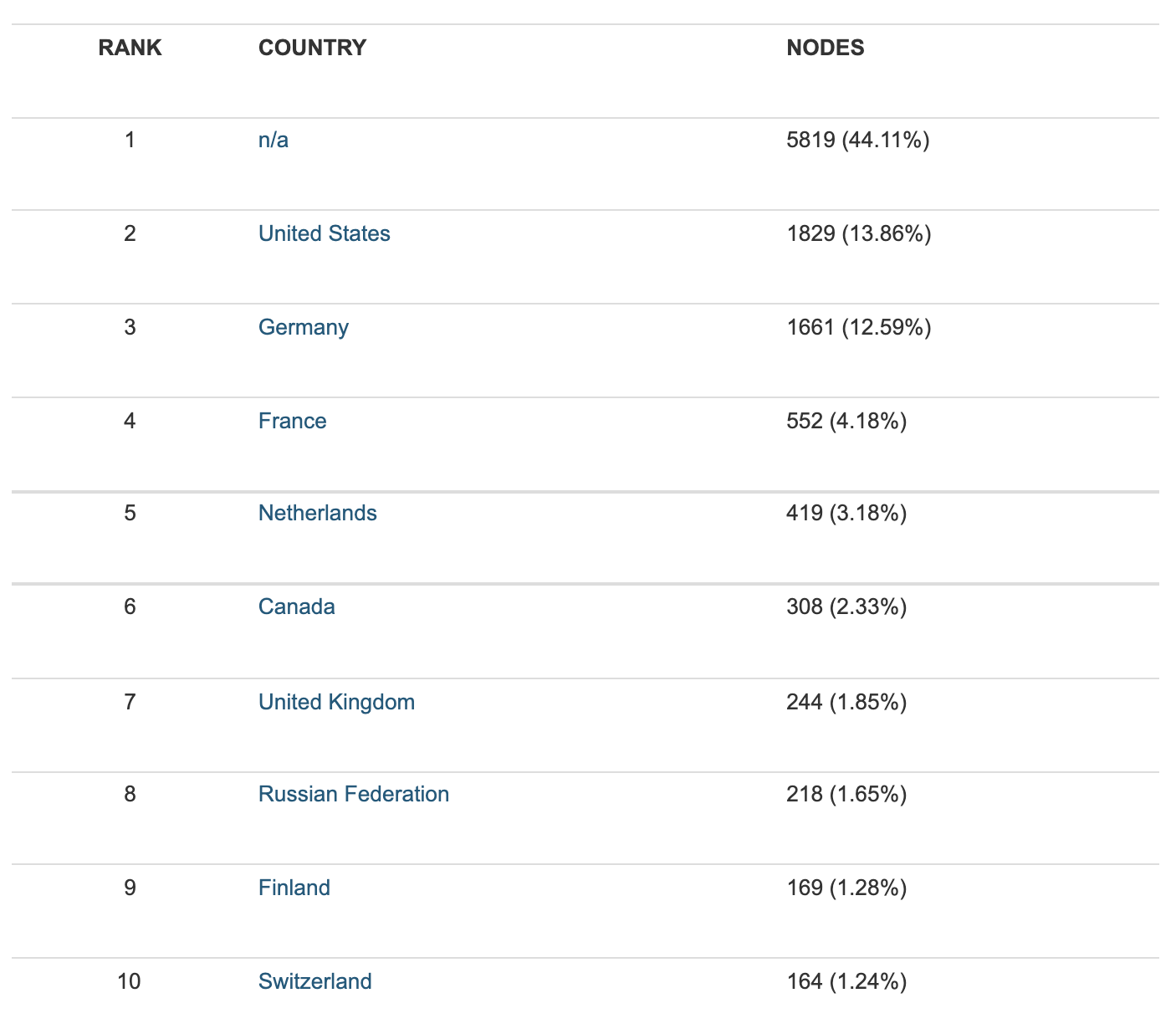Image resolution: width=1176 pixels, height=1034 pixels.
Task: Click the NODES column header
Action: [826, 48]
